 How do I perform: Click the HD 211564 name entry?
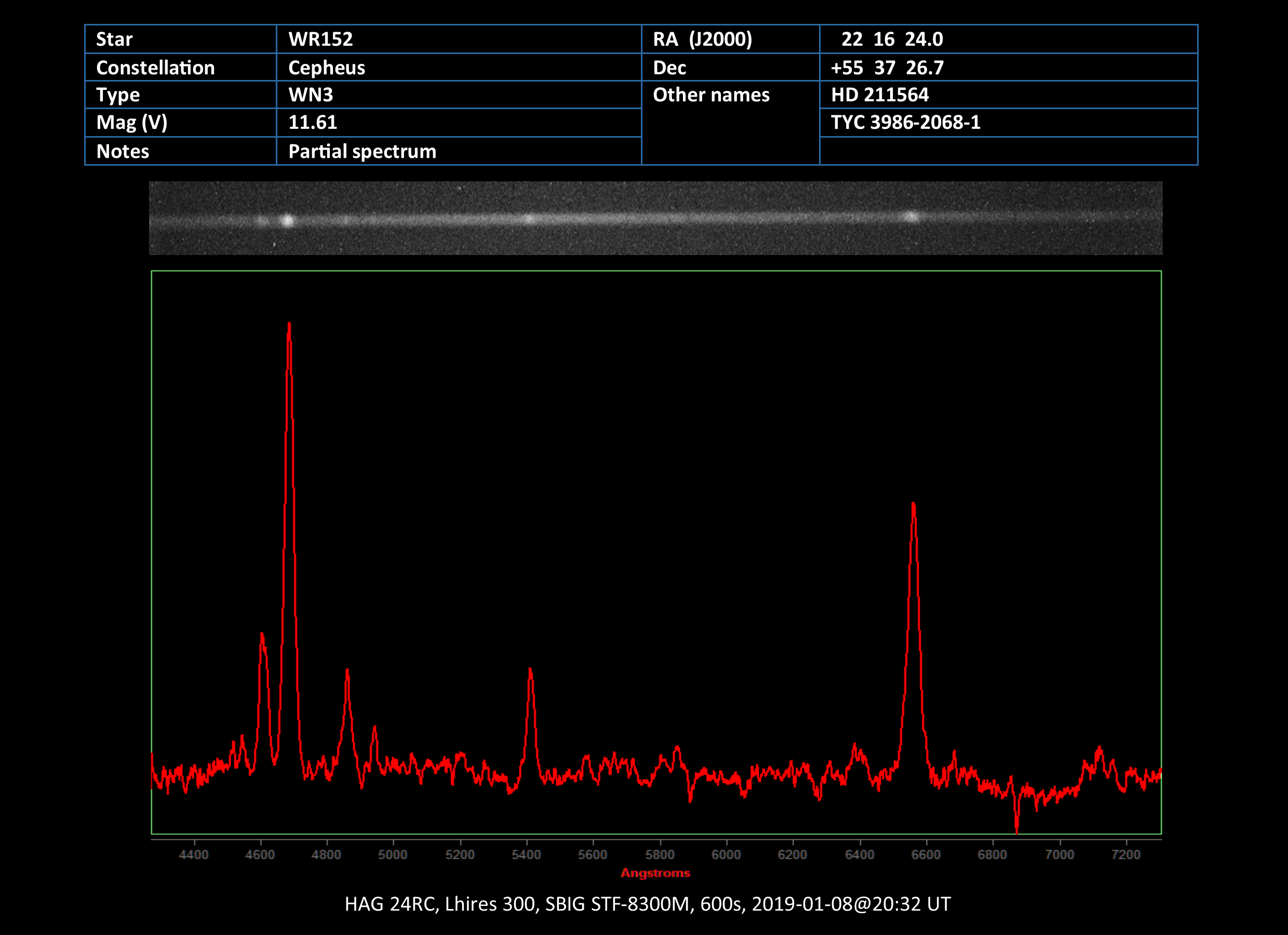pos(880,95)
